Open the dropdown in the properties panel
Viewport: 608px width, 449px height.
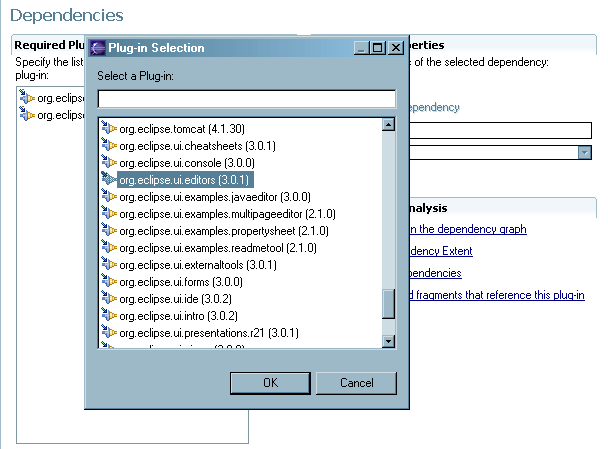584,152
